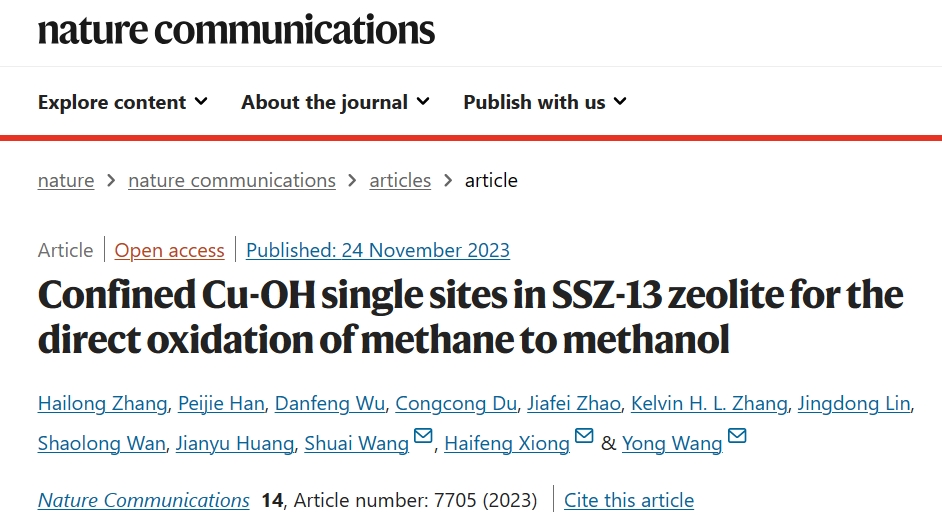942x524 pixels.
Task: Expand the Explore content dropdown
Action: pos(123,102)
